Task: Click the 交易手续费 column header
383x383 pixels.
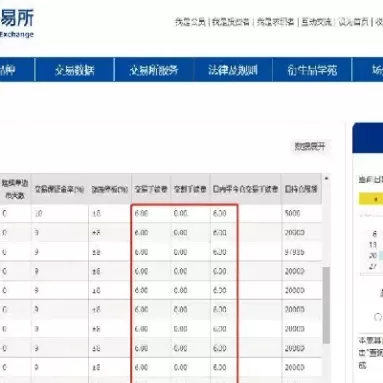Action: click(x=151, y=189)
